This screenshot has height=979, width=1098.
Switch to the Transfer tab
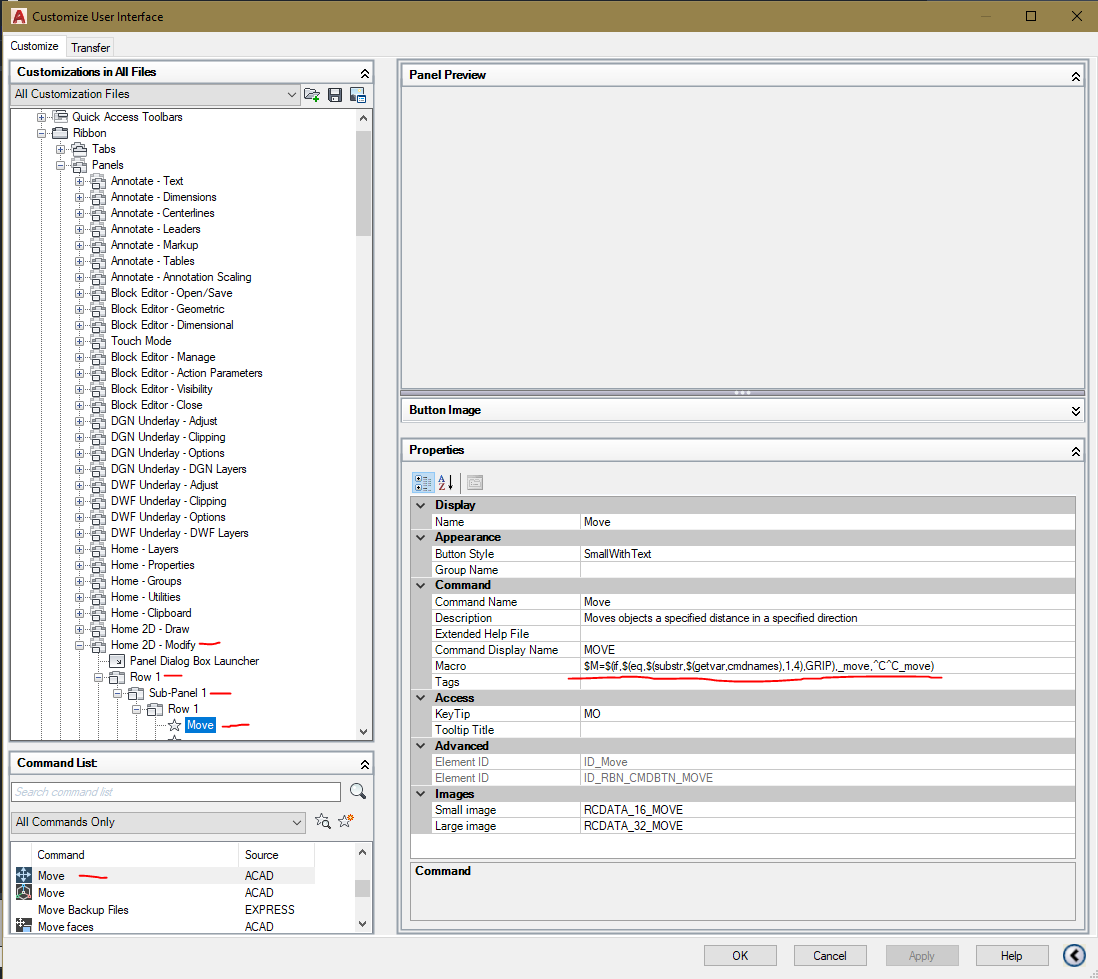[90, 46]
